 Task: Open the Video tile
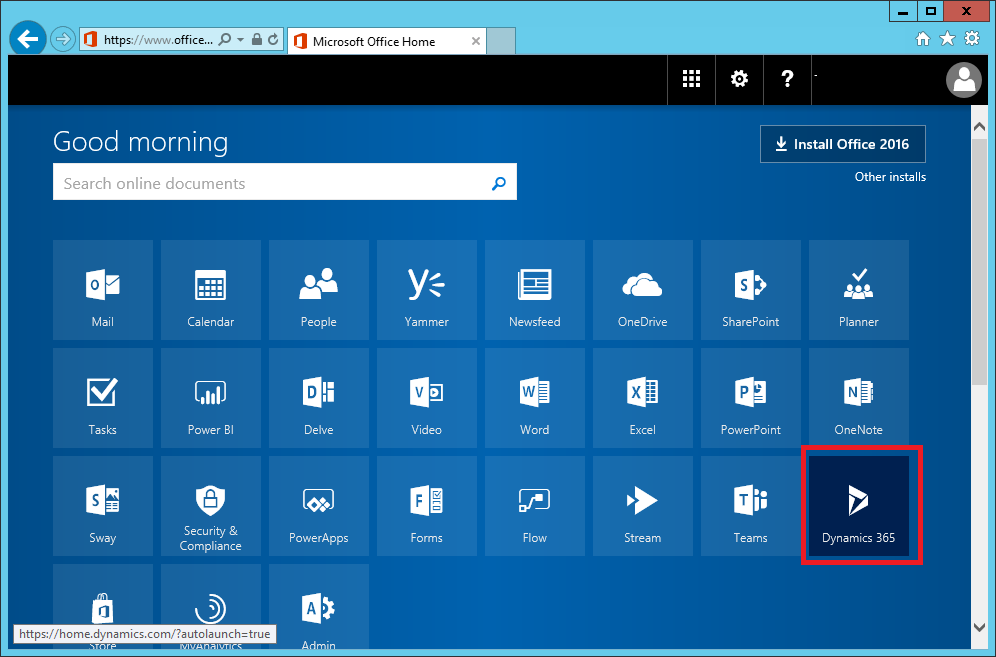(x=427, y=398)
